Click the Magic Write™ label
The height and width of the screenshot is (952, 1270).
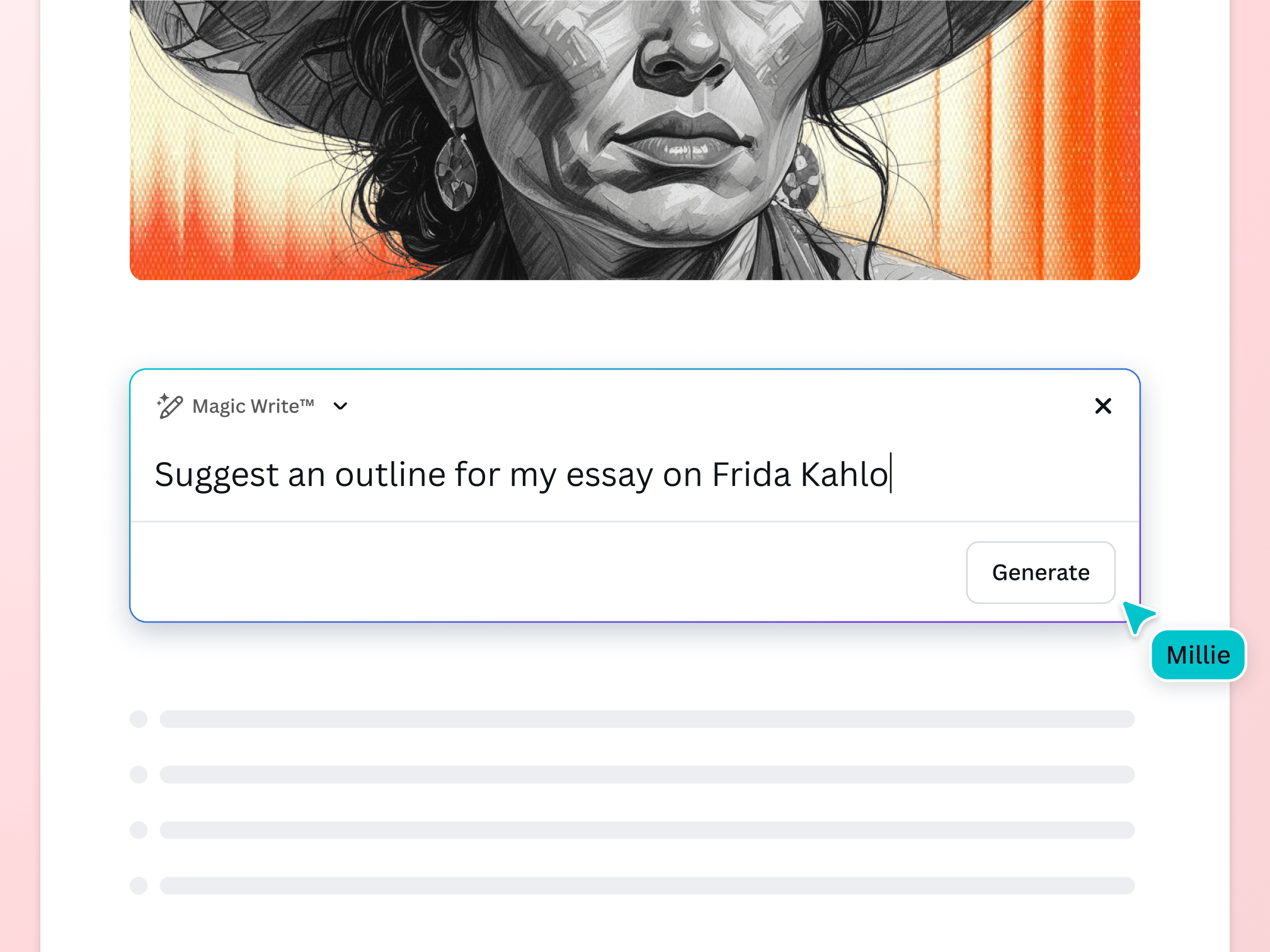pyautogui.click(x=253, y=405)
